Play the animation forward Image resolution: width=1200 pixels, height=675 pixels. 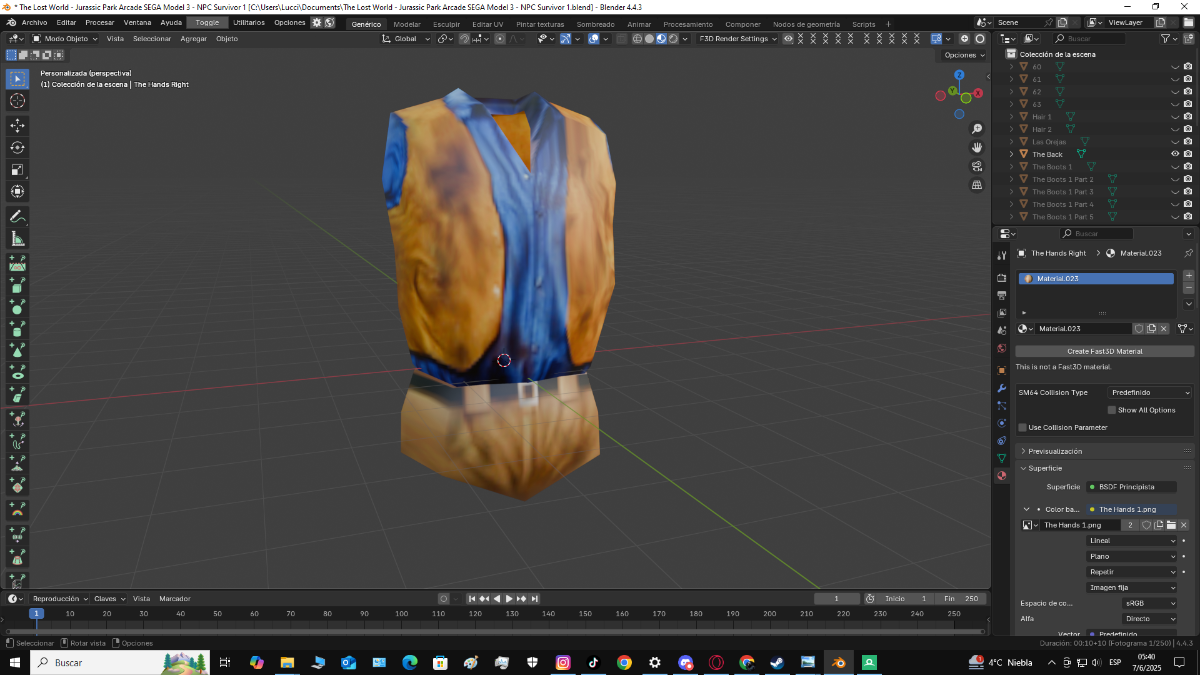tap(509, 598)
